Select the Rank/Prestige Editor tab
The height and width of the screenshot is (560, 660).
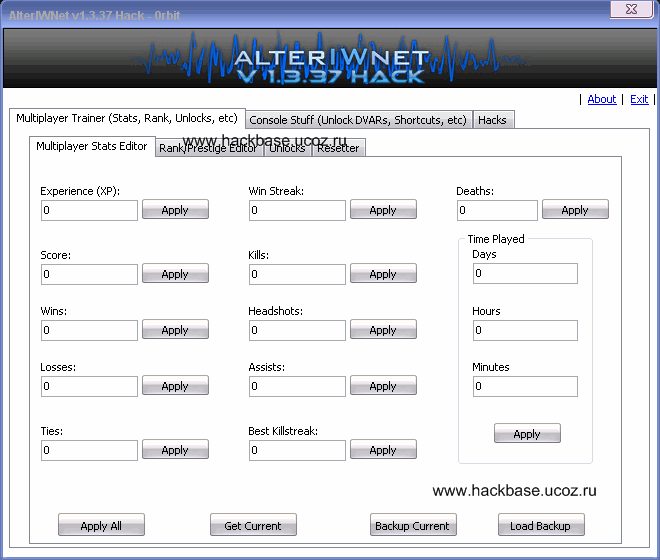pos(208,148)
